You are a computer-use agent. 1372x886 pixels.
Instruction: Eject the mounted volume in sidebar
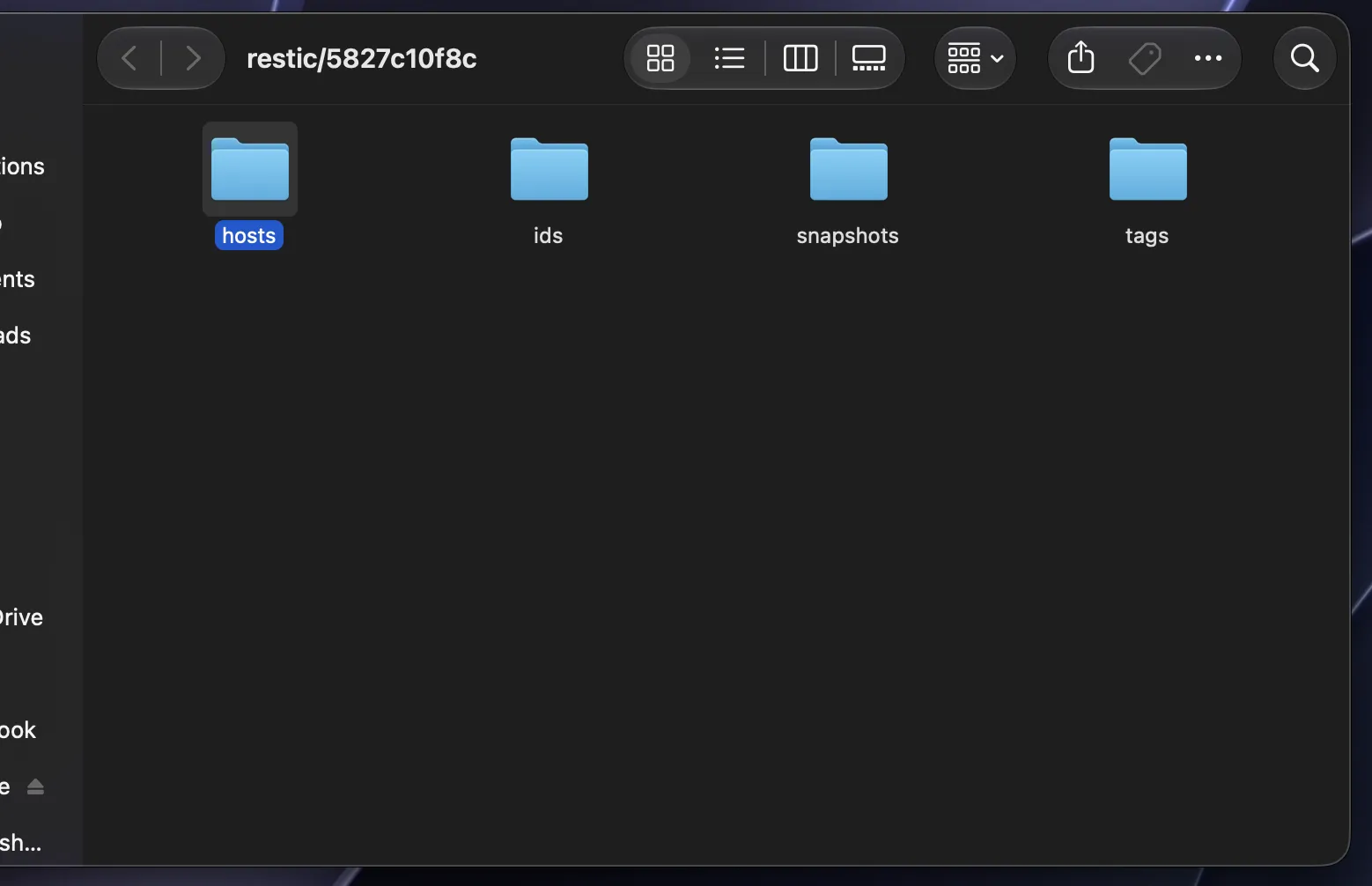coord(35,786)
